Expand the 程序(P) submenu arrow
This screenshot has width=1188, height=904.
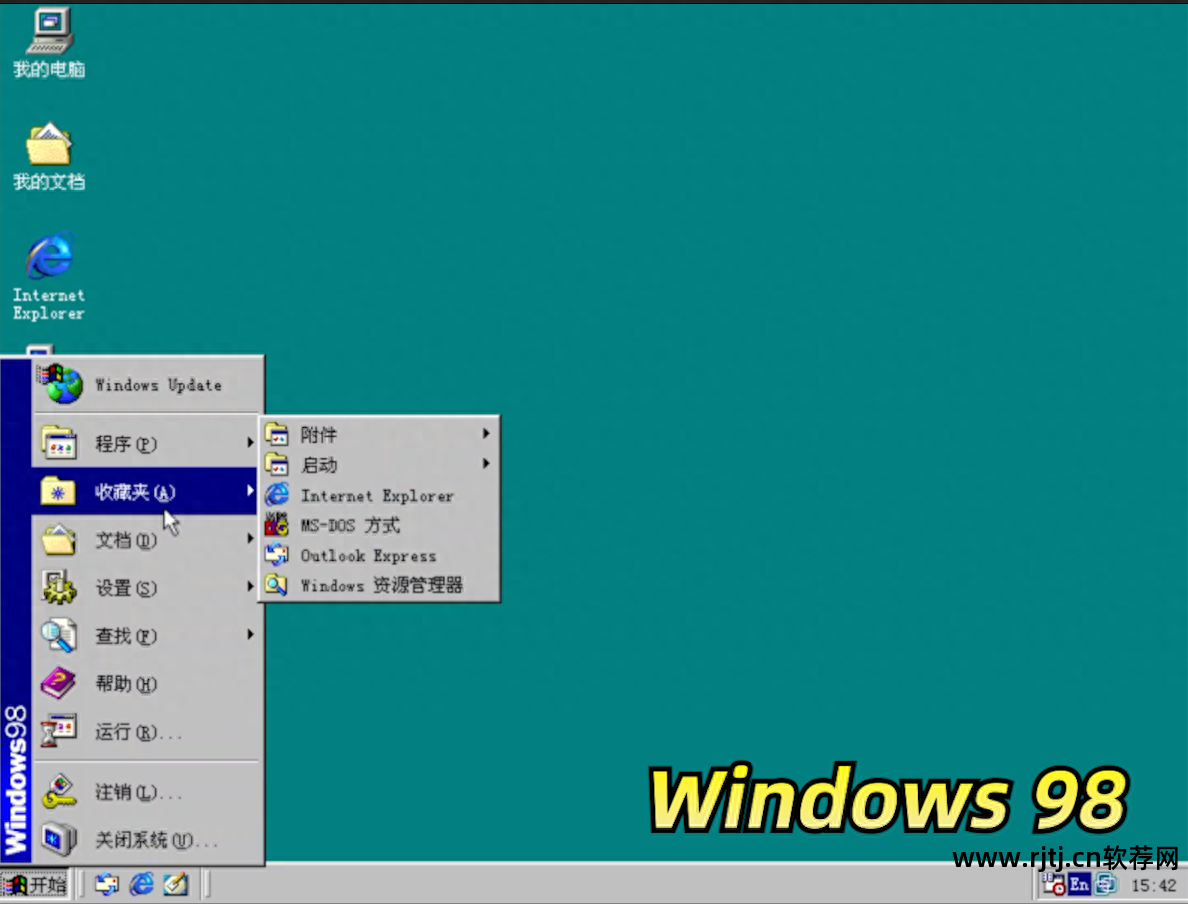[x=250, y=443]
